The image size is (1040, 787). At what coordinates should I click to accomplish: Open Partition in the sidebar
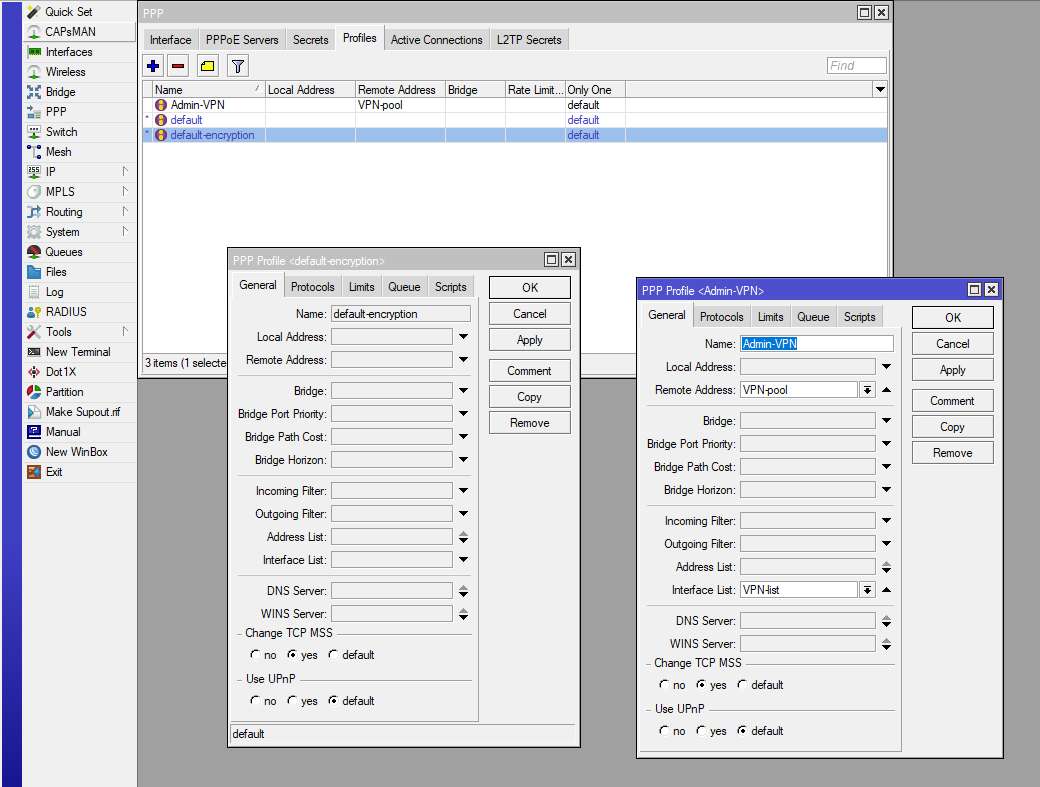pyautogui.click(x=64, y=392)
